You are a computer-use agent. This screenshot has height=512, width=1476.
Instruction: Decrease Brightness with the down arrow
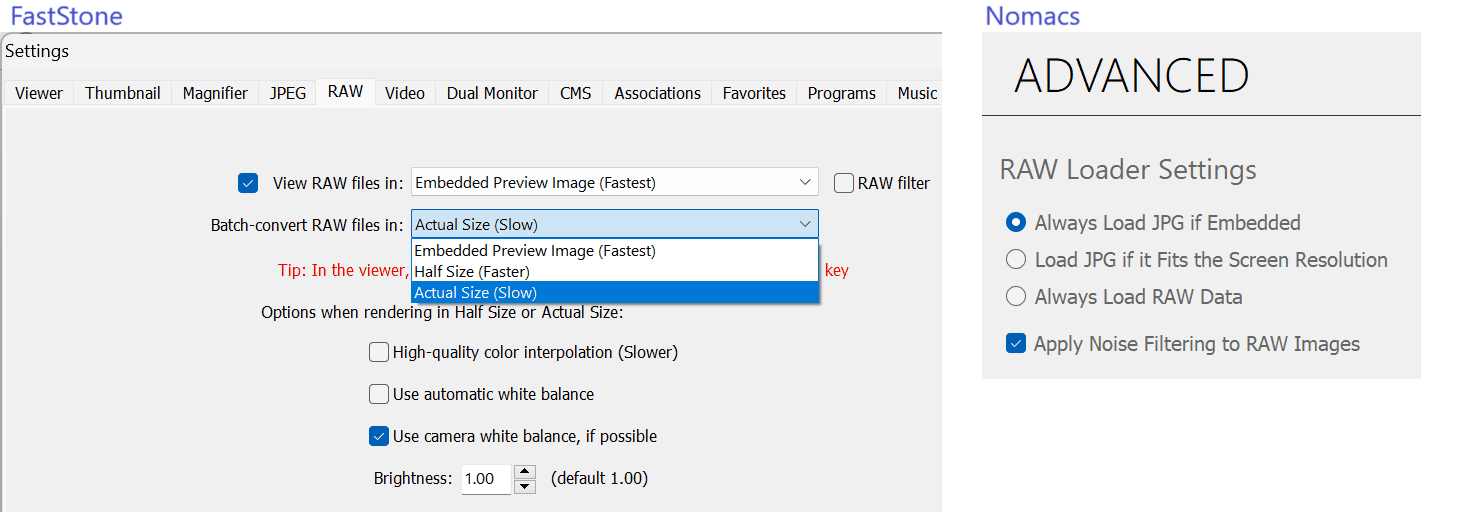point(525,486)
